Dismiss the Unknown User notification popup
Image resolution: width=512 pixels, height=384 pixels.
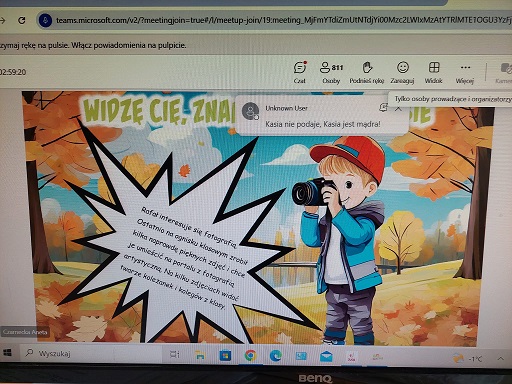[398, 108]
